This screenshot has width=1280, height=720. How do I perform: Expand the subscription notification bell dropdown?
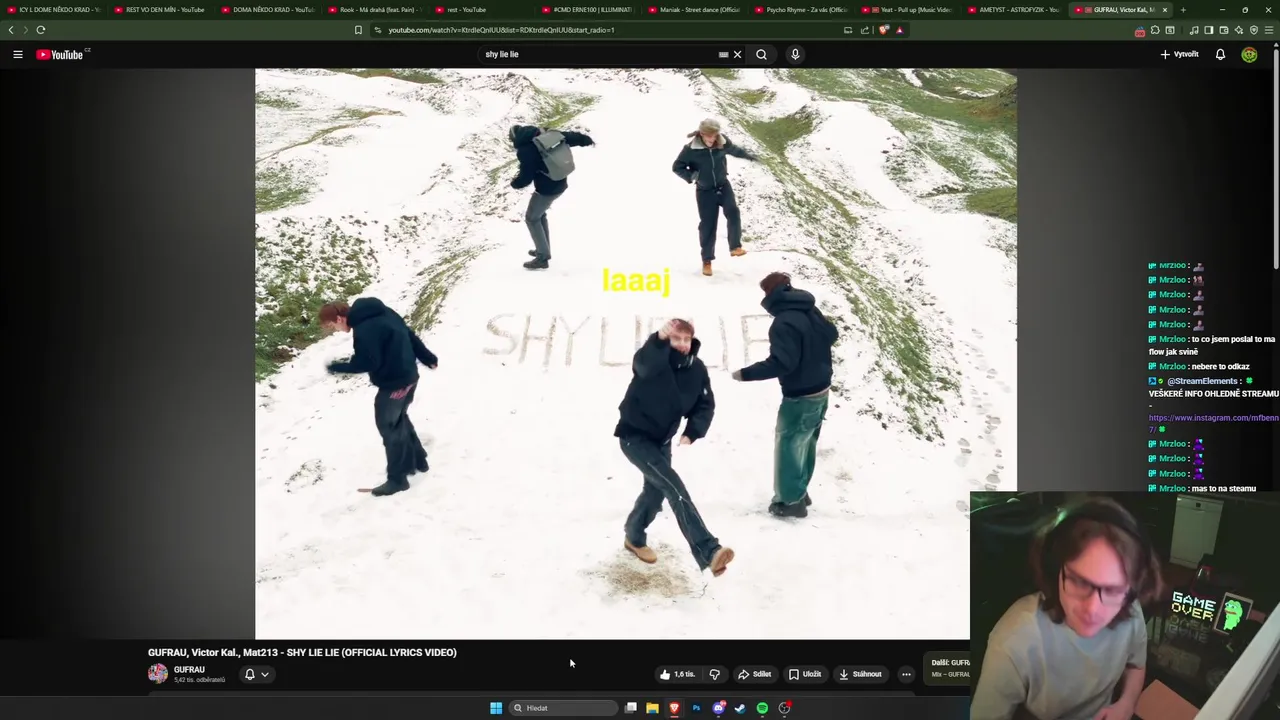(257, 674)
